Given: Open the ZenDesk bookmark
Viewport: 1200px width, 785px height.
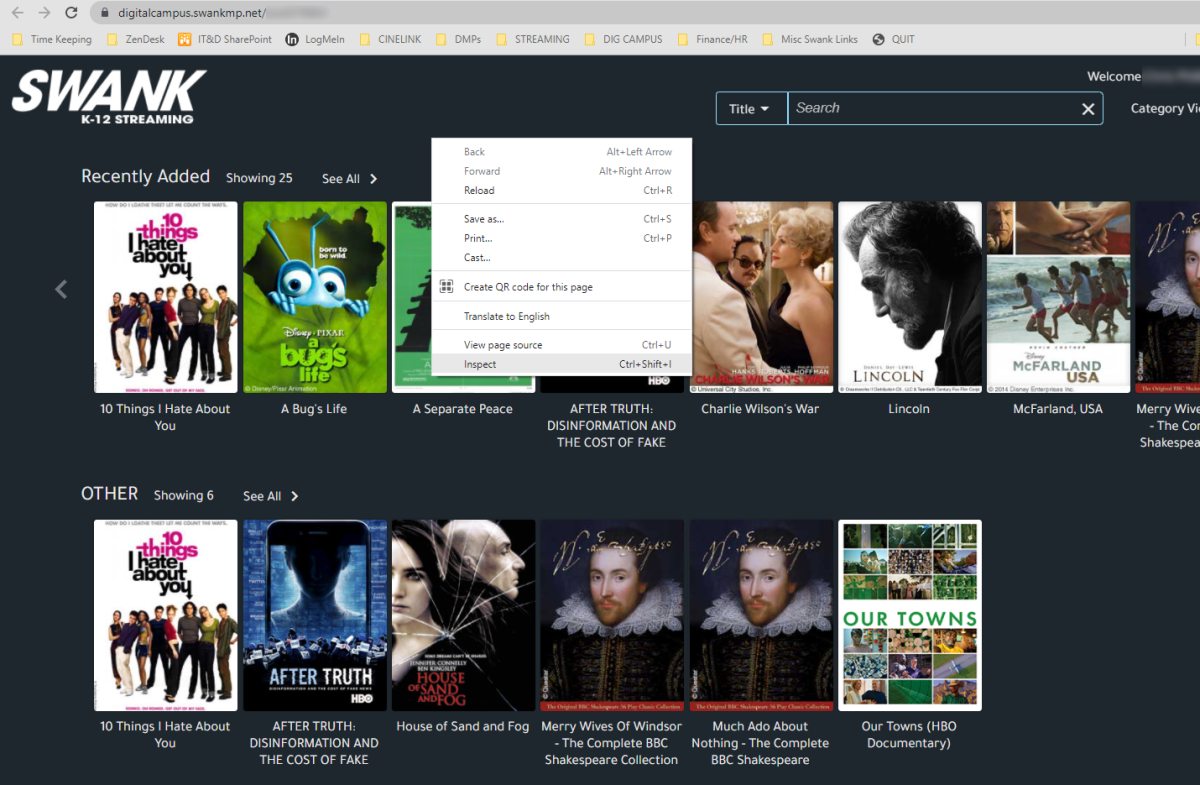Looking at the screenshot, I should [142, 40].
